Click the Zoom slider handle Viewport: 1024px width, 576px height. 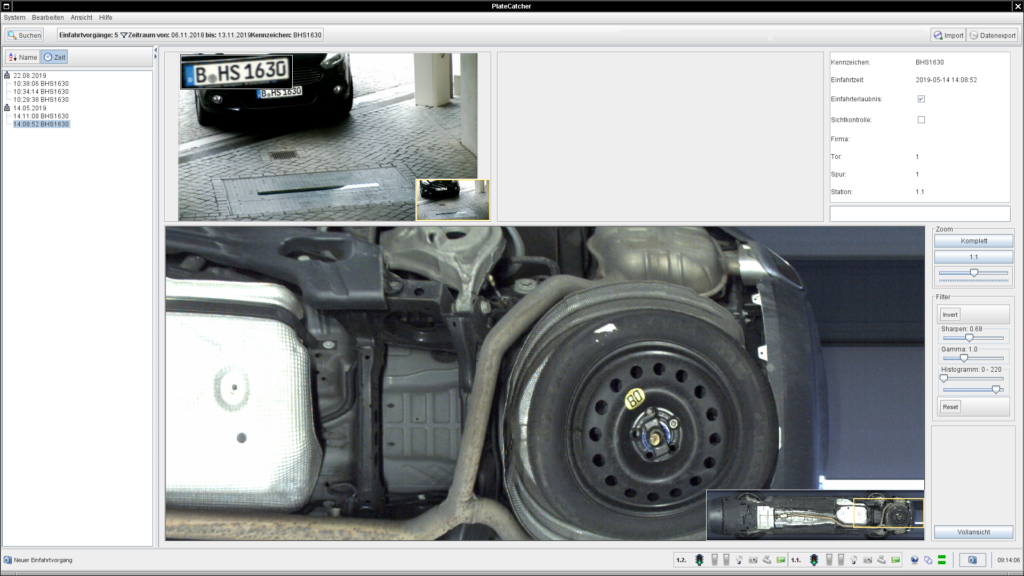tap(974, 272)
